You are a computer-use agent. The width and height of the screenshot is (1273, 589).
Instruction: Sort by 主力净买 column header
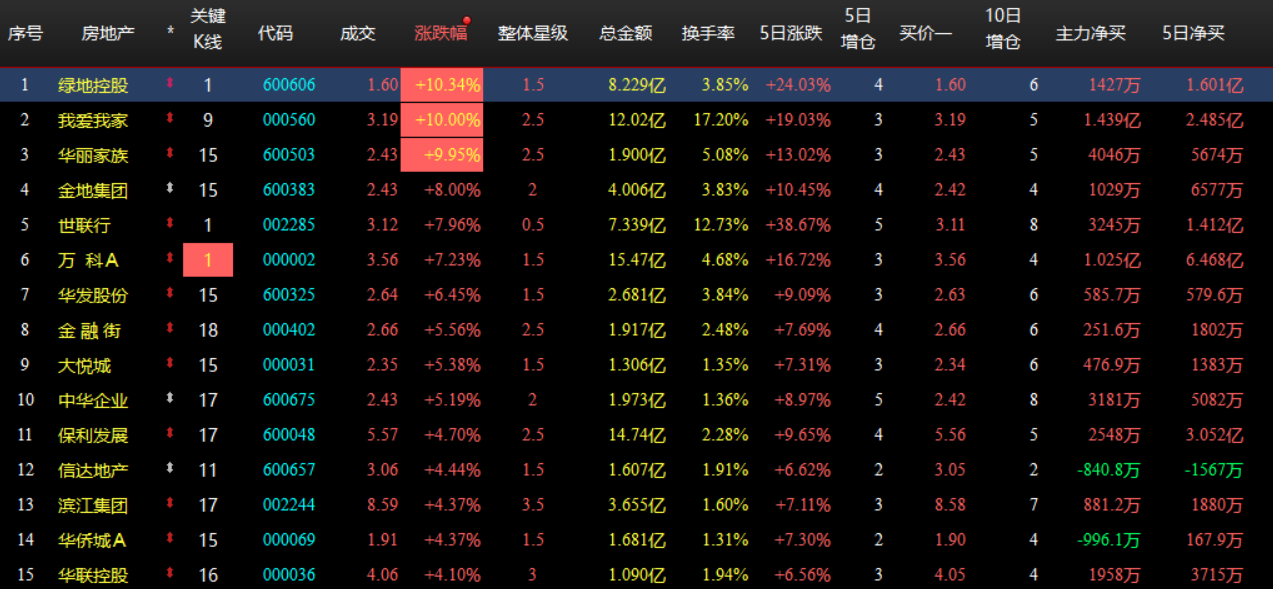[1091, 33]
